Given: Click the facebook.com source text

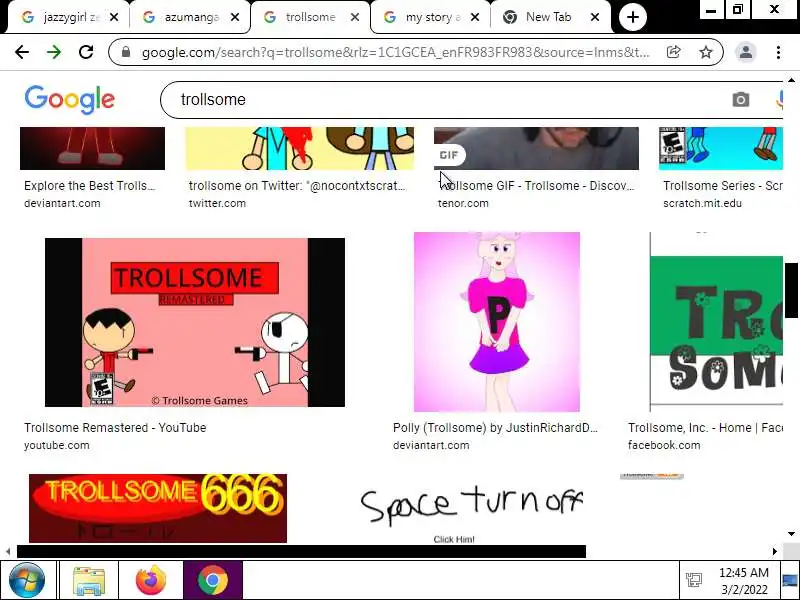Looking at the screenshot, I should pyautogui.click(x=664, y=445).
